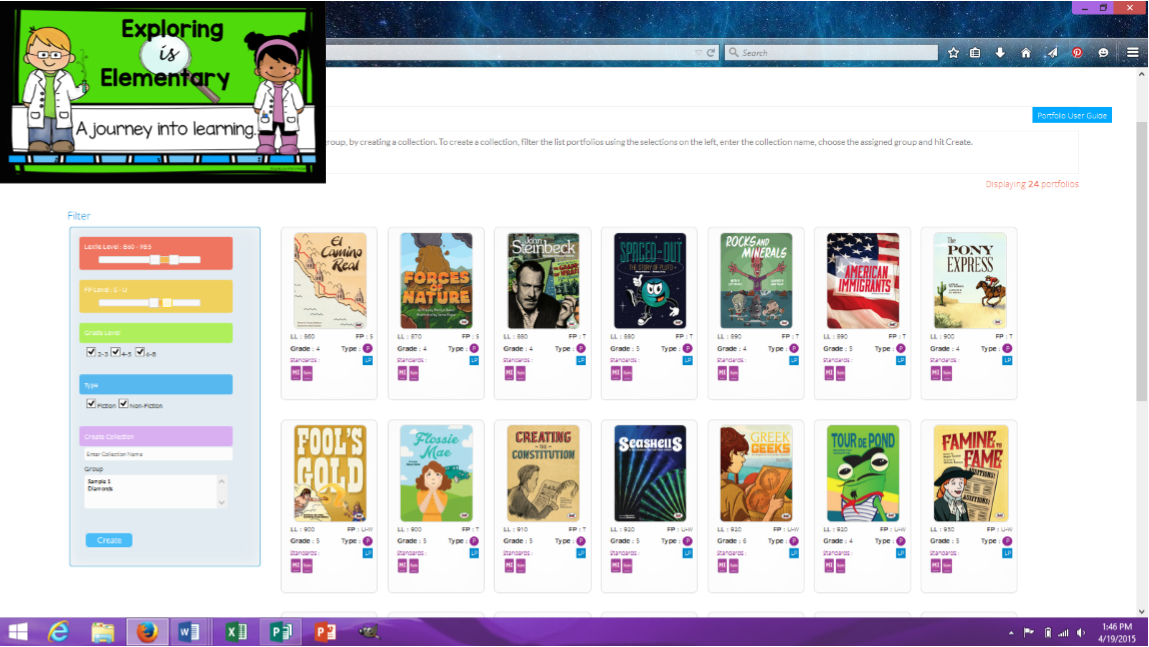Click the Sum standards badge on El Camino Real
The height and width of the screenshot is (647, 1149).
(308, 374)
